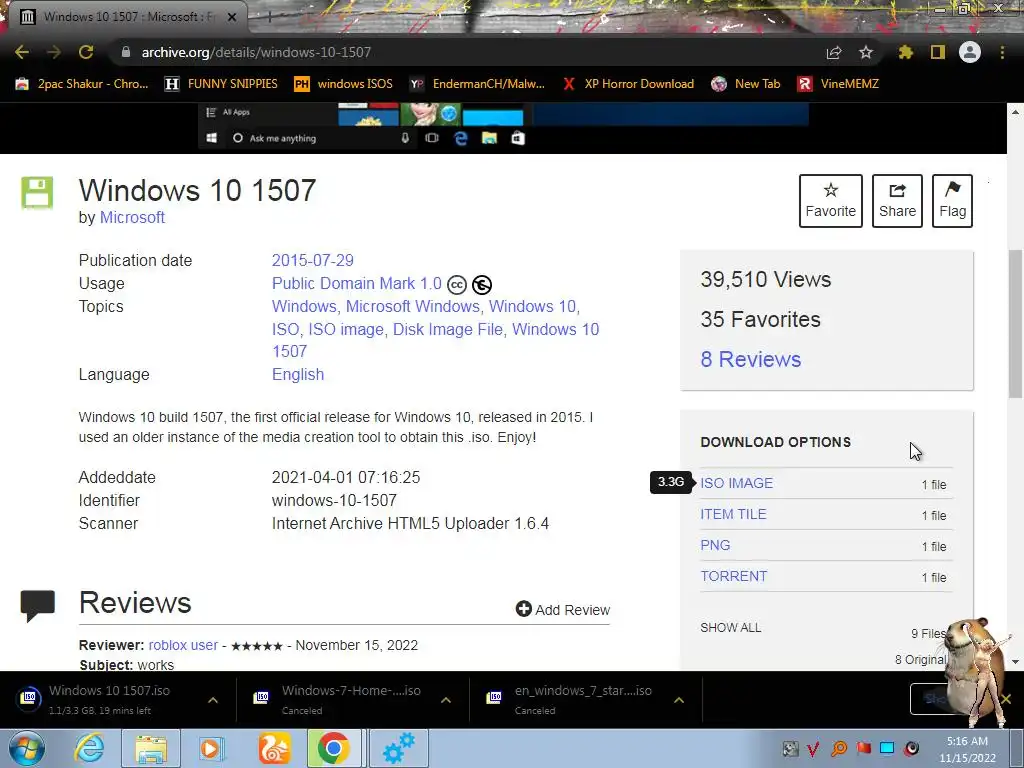This screenshot has width=1024, height=768.
Task: Open the windows ISOS bookmark
Action: click(344, 84)
